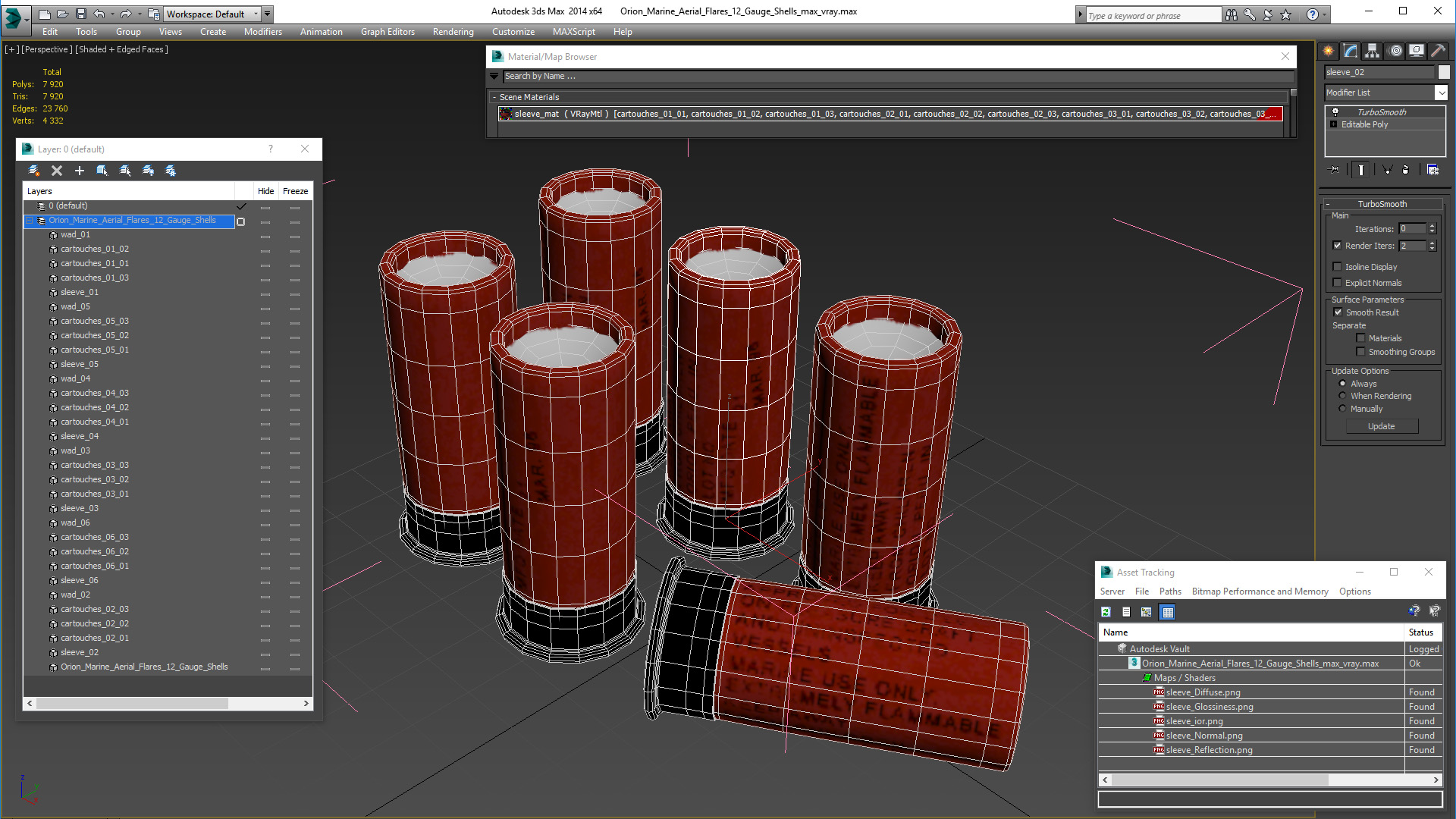Expand the Editable Poly plus sign
The image size is (1456, 819).
click(1334, 124)
